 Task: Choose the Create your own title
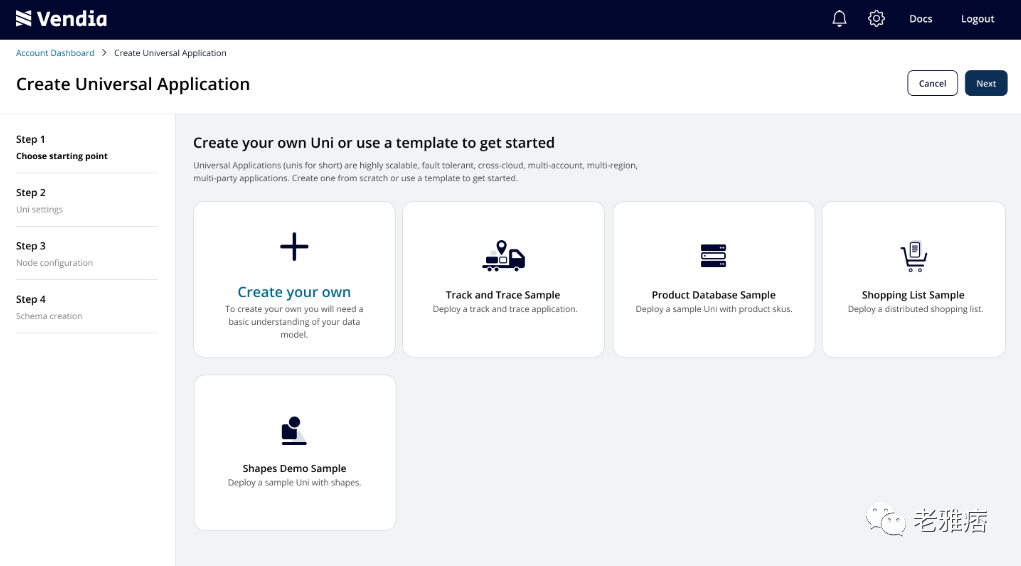[x=294, y=292]
